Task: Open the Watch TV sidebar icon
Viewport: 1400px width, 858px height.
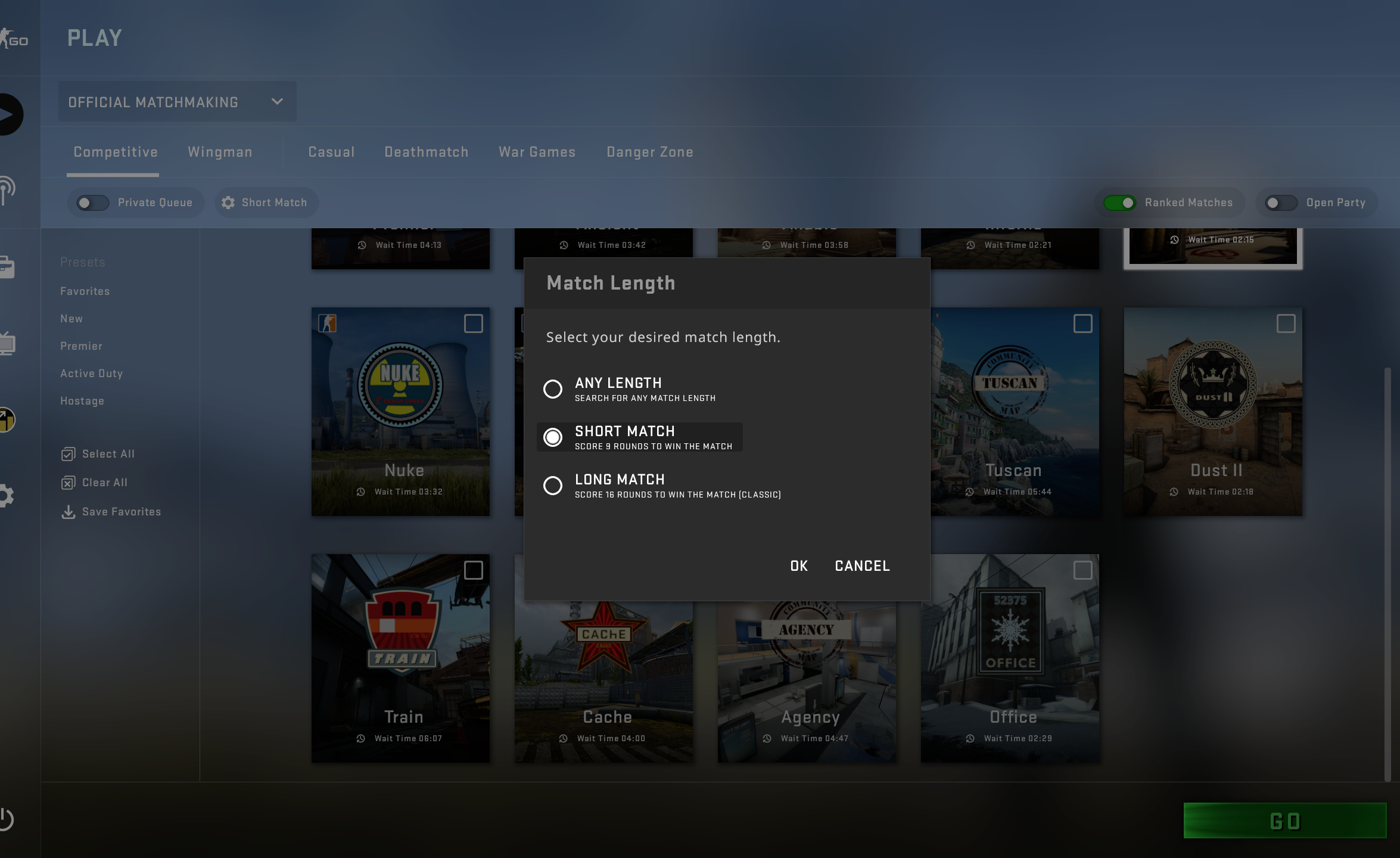Action: tap(7, 344)
